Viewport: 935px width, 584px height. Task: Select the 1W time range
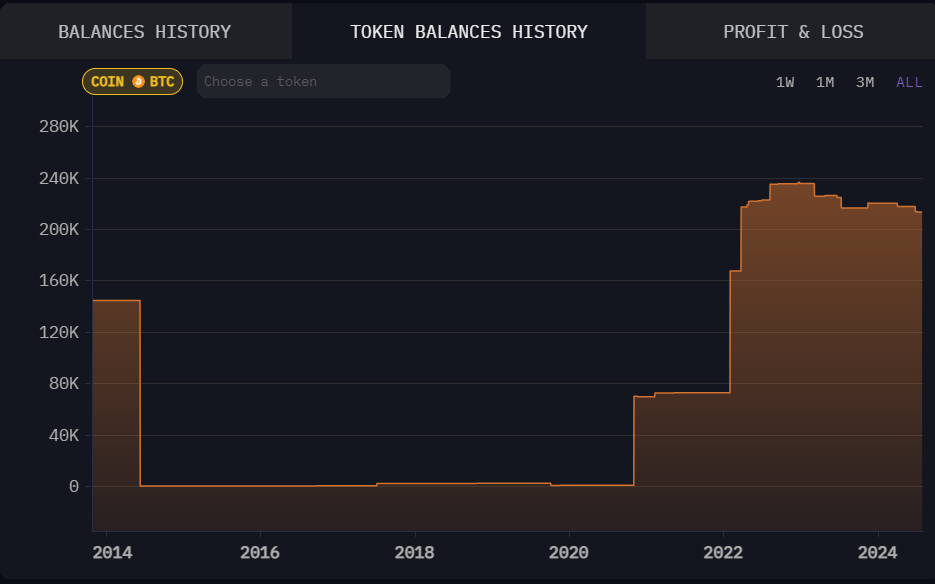(785, 82)
